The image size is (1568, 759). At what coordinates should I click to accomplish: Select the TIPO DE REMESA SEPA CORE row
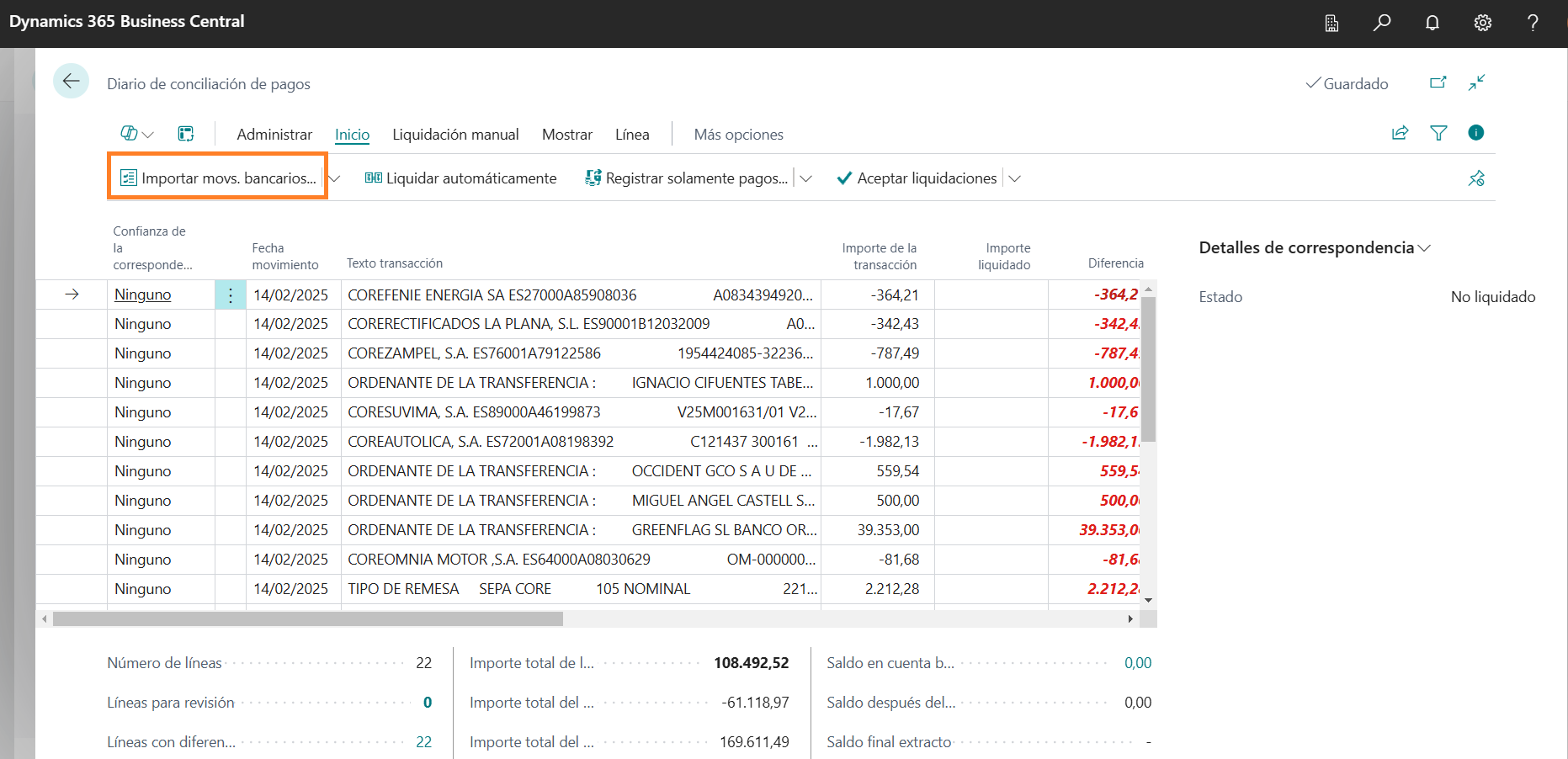click(581, 589)
